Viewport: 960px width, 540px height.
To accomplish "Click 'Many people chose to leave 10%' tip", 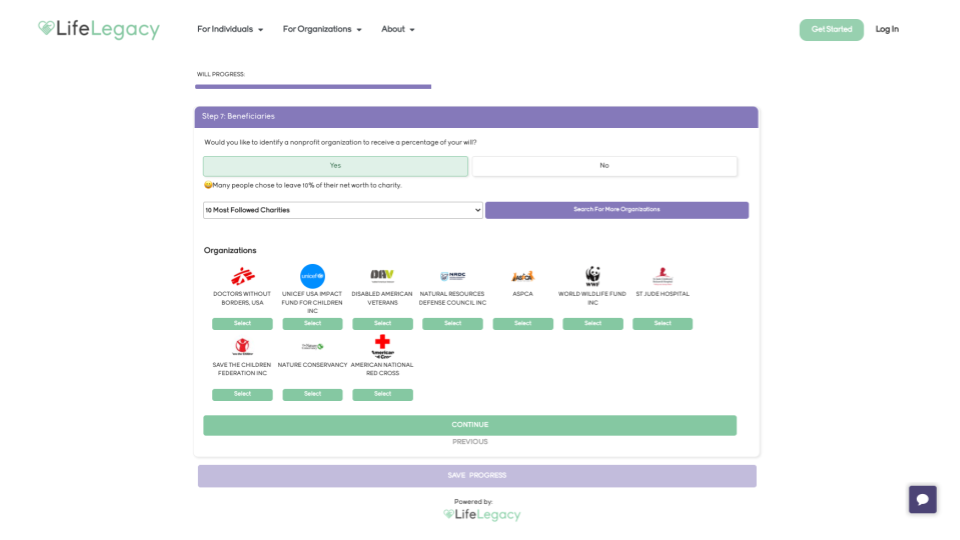I will tap(302, 185).
